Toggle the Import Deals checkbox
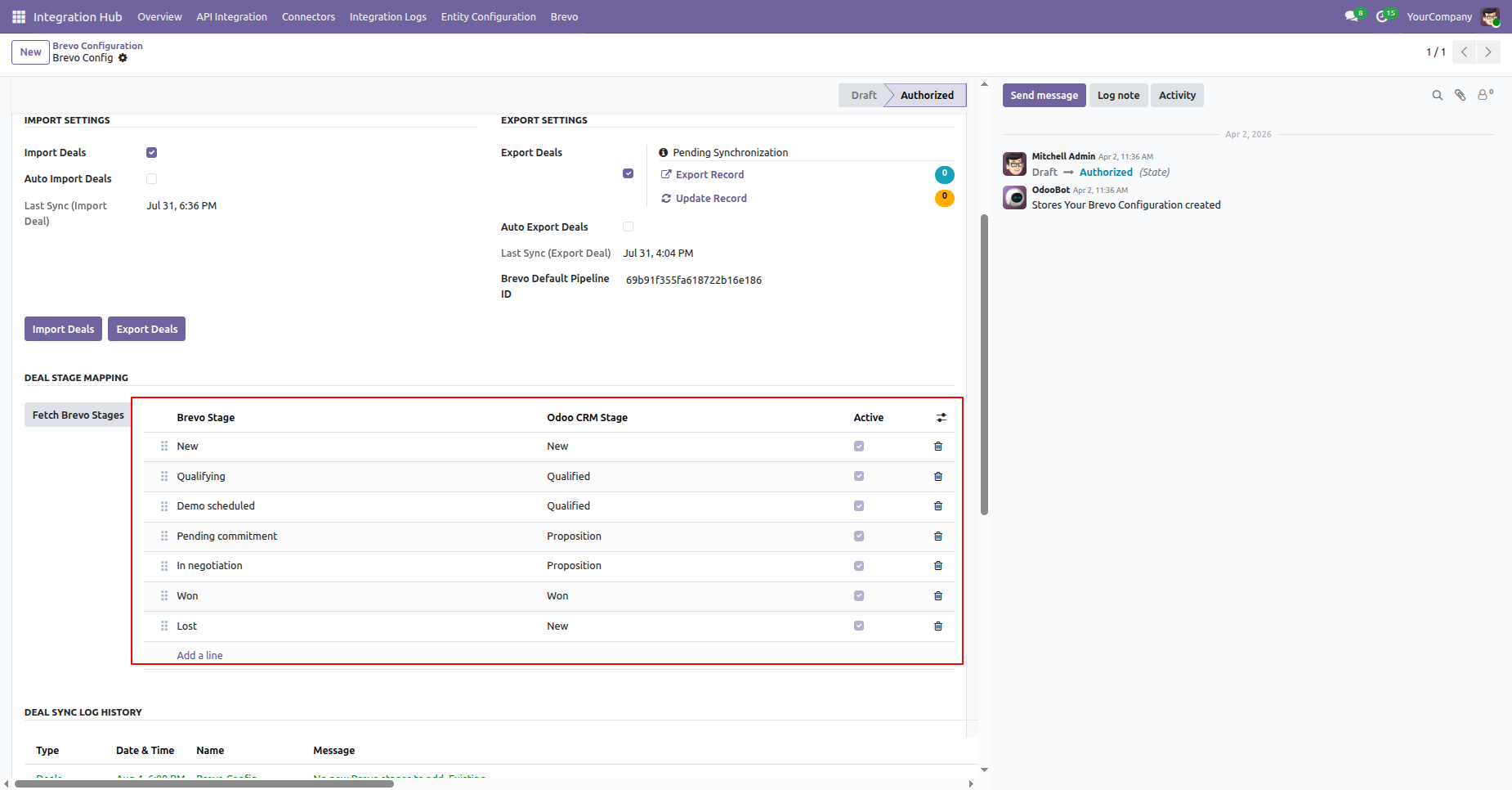1512x790 pixels. point(151,153)
